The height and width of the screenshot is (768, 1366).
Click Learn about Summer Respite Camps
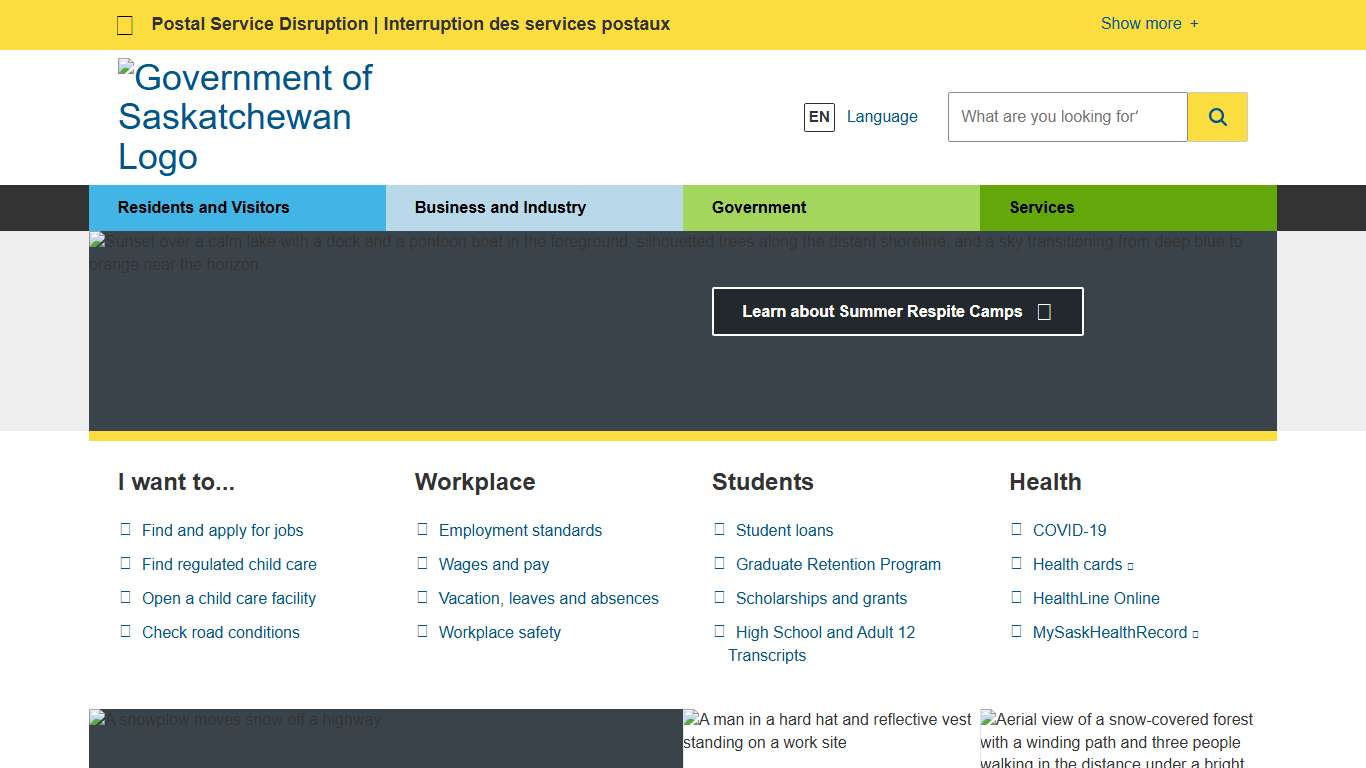click(x=881, y=311)
